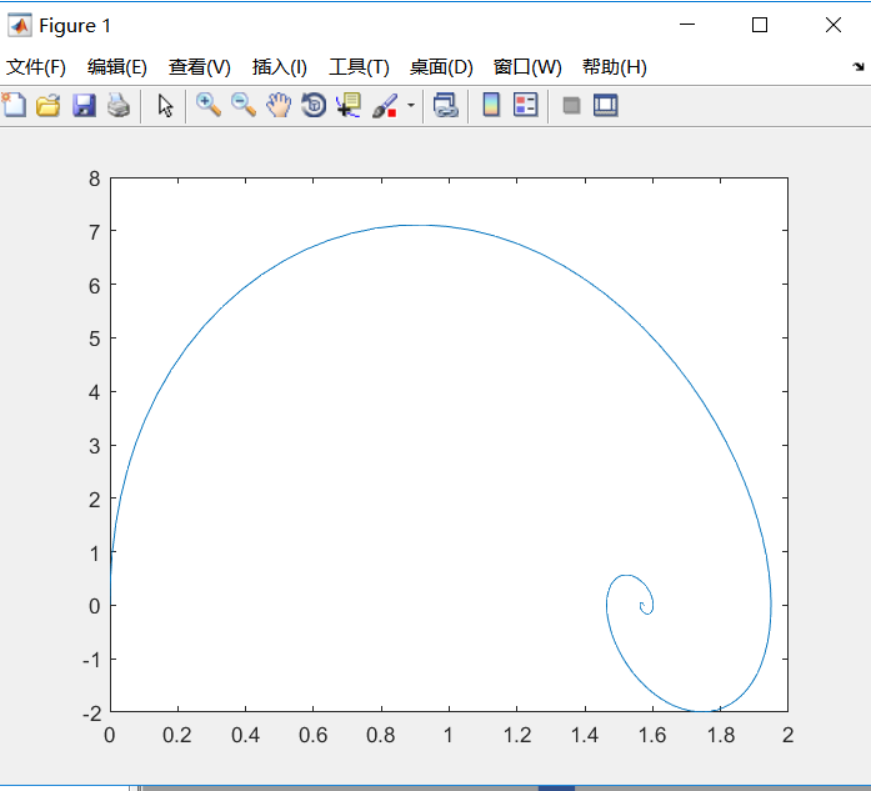
Task: Print the figure with the printer icon
Action: click(118, 105)
